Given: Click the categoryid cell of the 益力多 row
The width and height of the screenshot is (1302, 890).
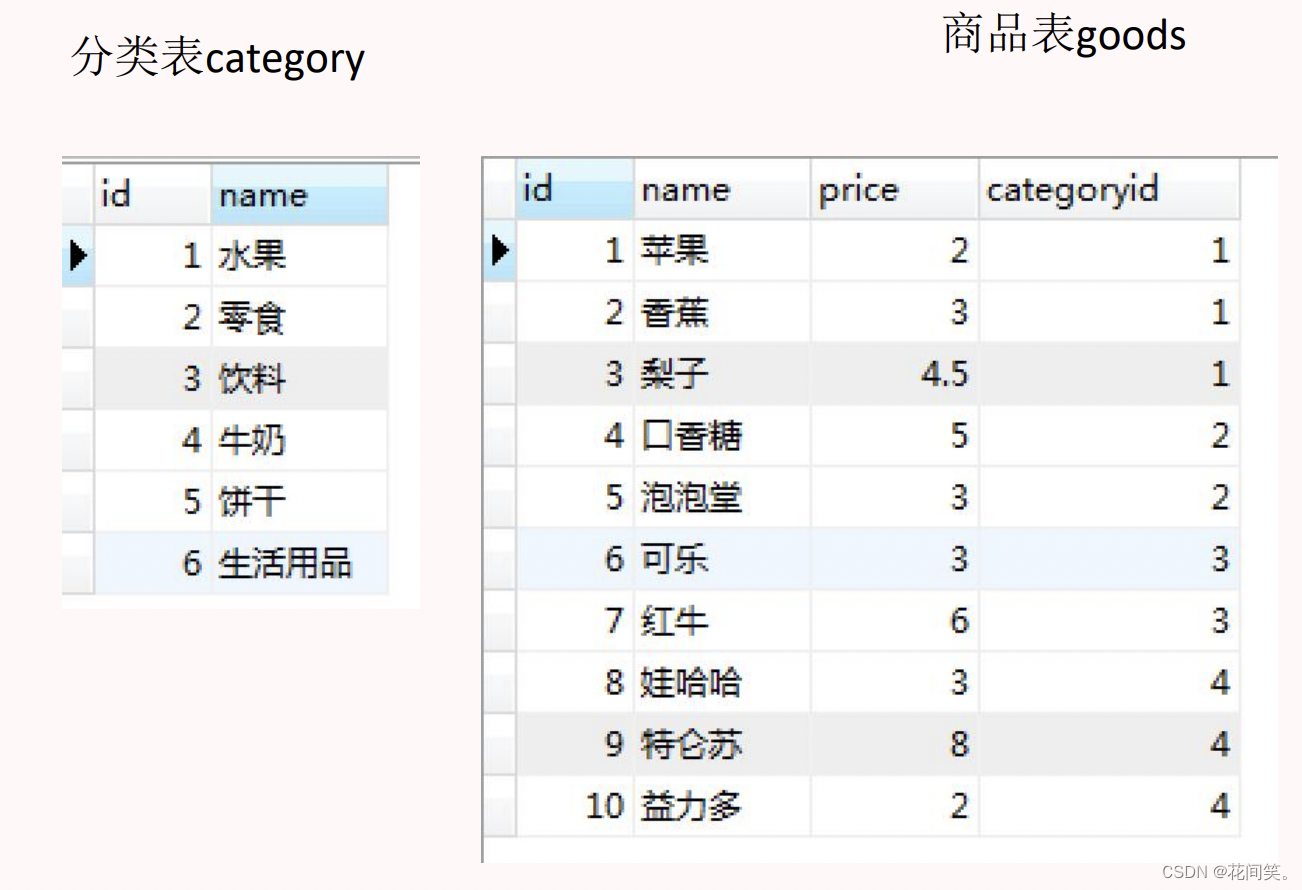Looking at the screenshot, I should pyautogui.click(x=1109, y=806).
